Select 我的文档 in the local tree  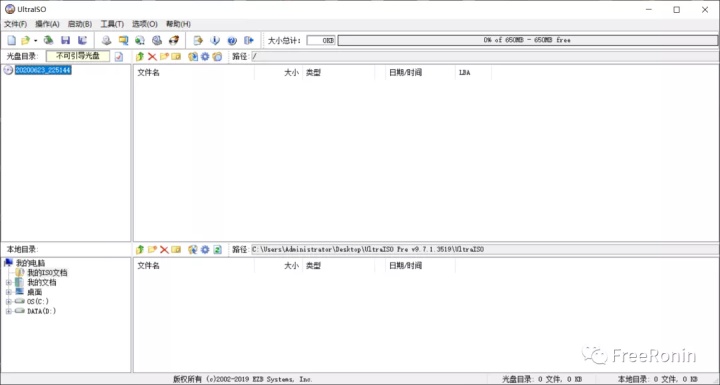pyautogui.click(x=42, y=283)
